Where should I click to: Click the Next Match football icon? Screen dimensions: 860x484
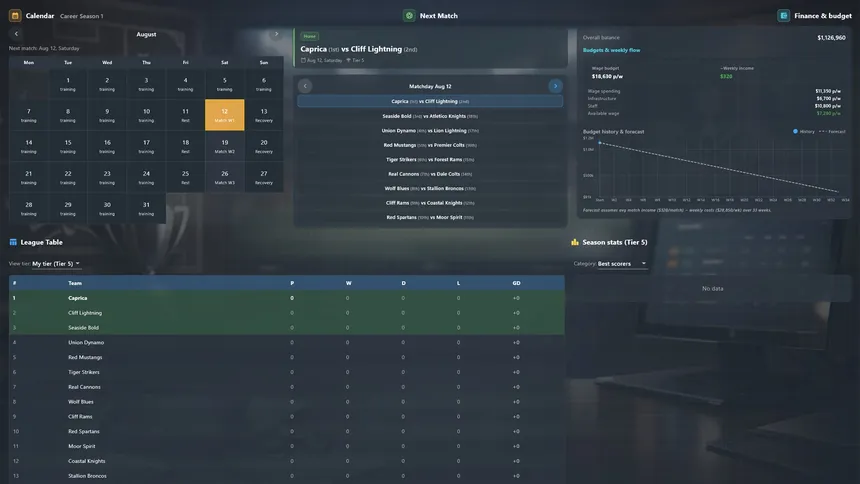point(409,16)
